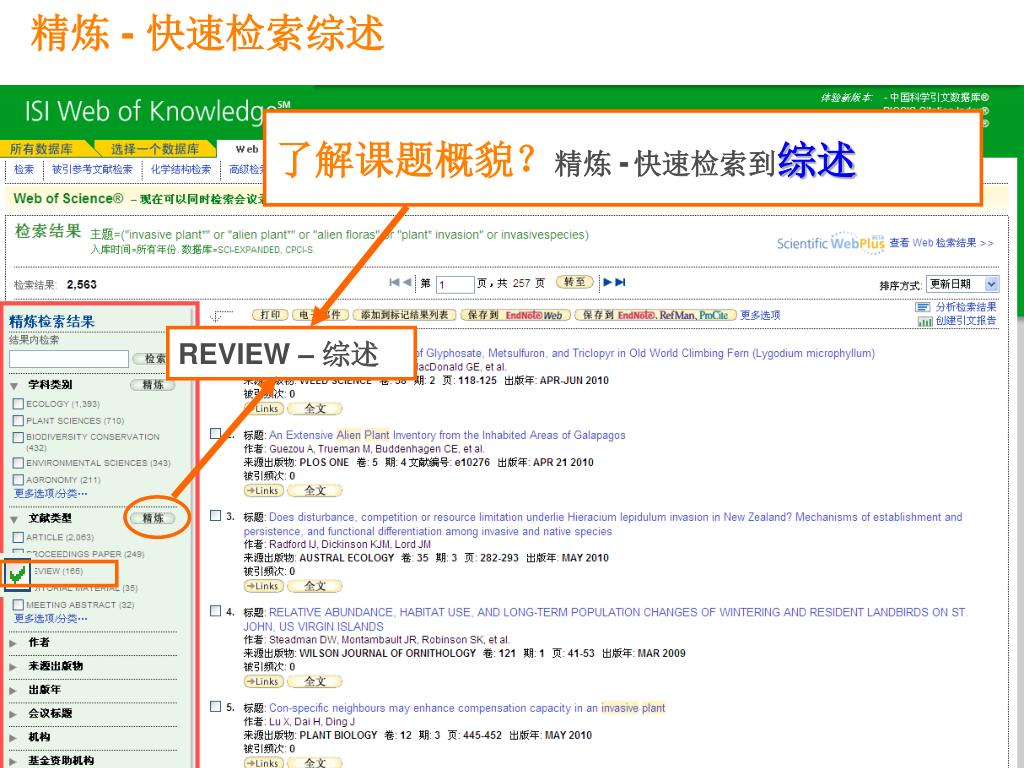Image resolution: width=1024 pixels, height=768 pixels.
Task: Open Links for the Glyphosate record
Action: 264,409
